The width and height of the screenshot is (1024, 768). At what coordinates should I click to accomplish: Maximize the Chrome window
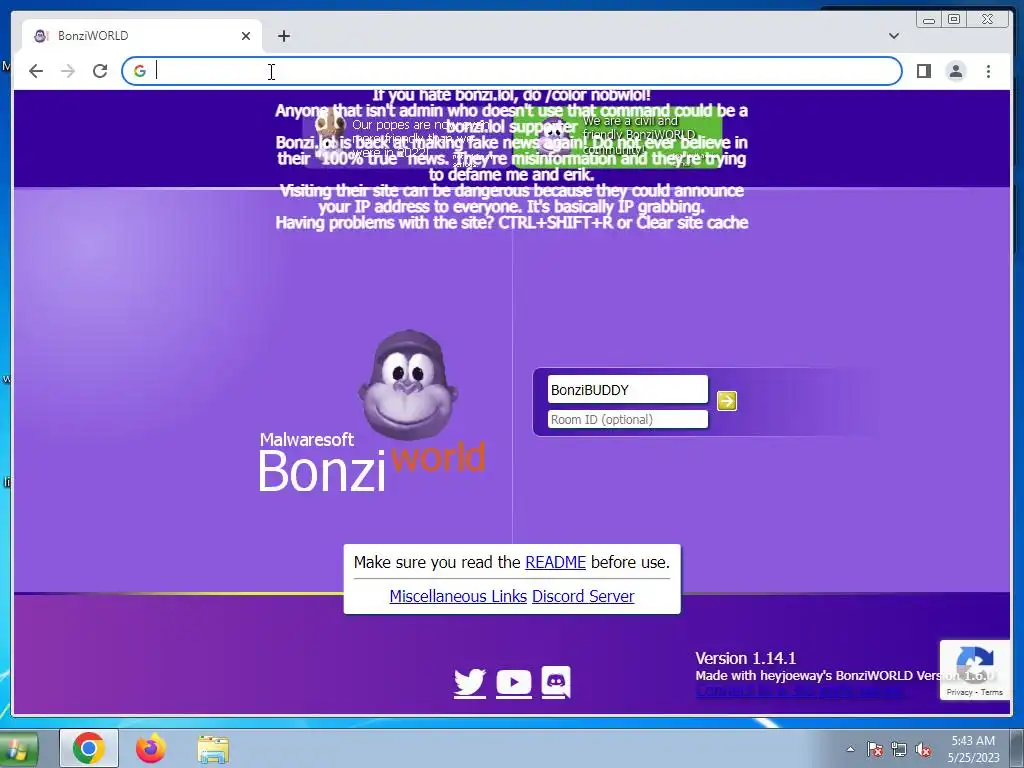(x=954, y=20)
